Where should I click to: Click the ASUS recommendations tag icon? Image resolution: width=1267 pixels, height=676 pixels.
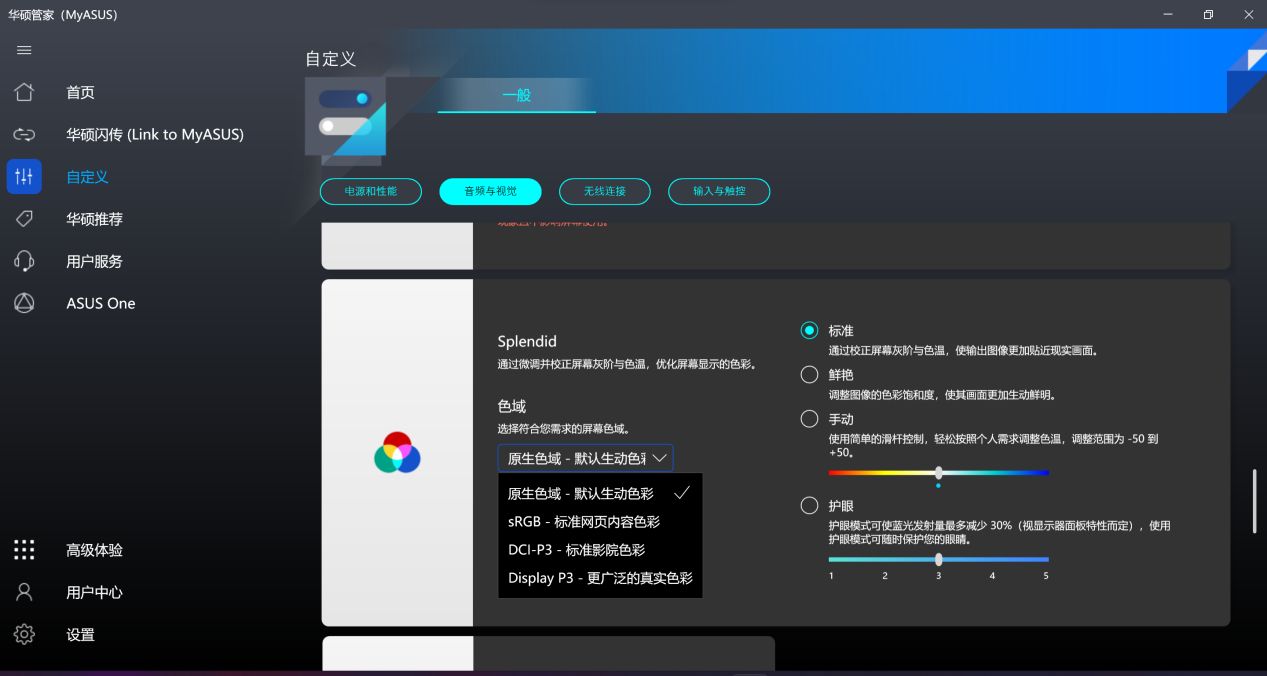click(x=24, y=219)
